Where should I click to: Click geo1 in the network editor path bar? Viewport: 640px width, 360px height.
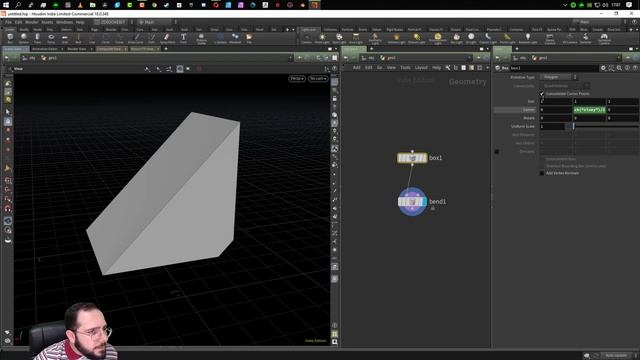tap(391, 58)
